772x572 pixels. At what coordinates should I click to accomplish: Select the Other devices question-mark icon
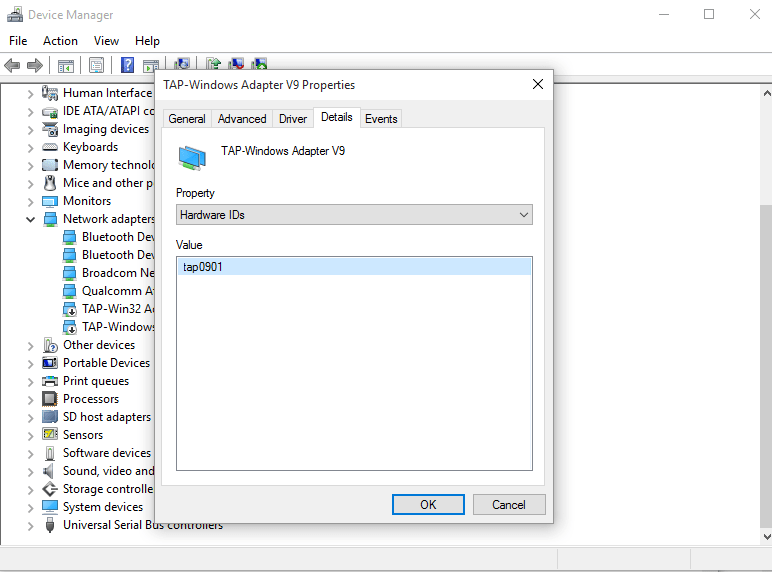click(x=50, y=345)
